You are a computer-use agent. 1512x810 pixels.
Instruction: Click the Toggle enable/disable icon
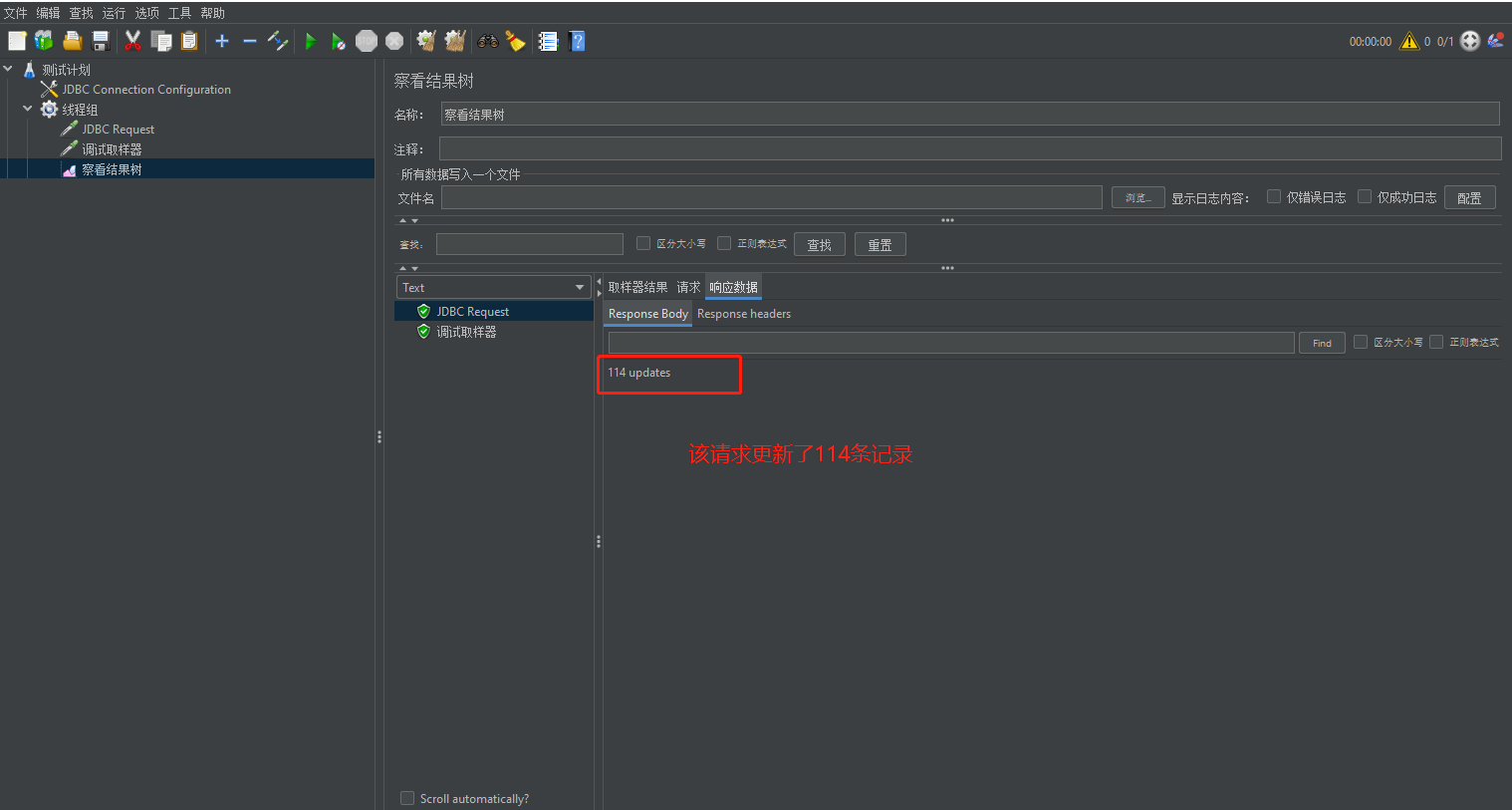click(278, 41)
